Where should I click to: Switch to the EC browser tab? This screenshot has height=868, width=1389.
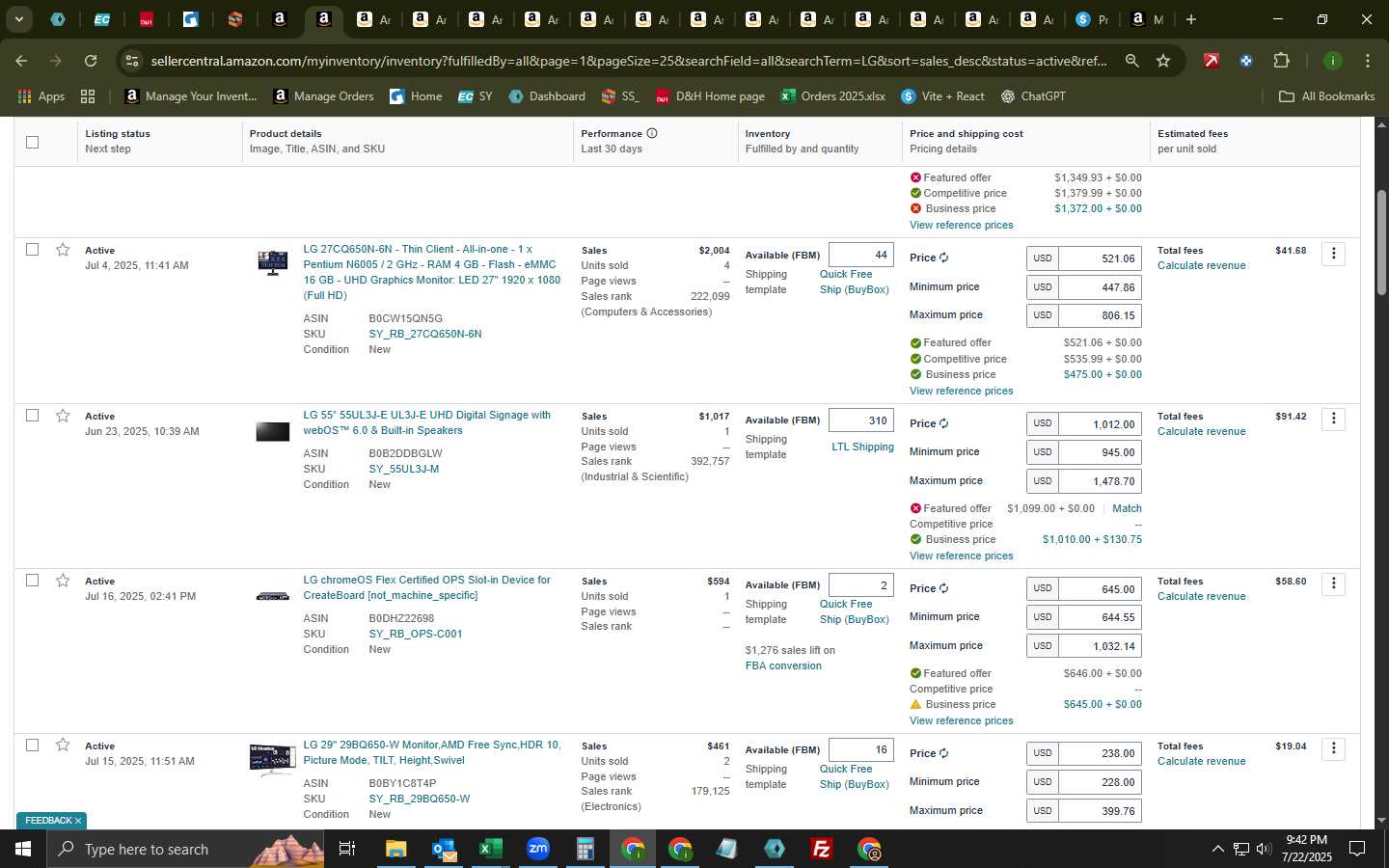101,19
